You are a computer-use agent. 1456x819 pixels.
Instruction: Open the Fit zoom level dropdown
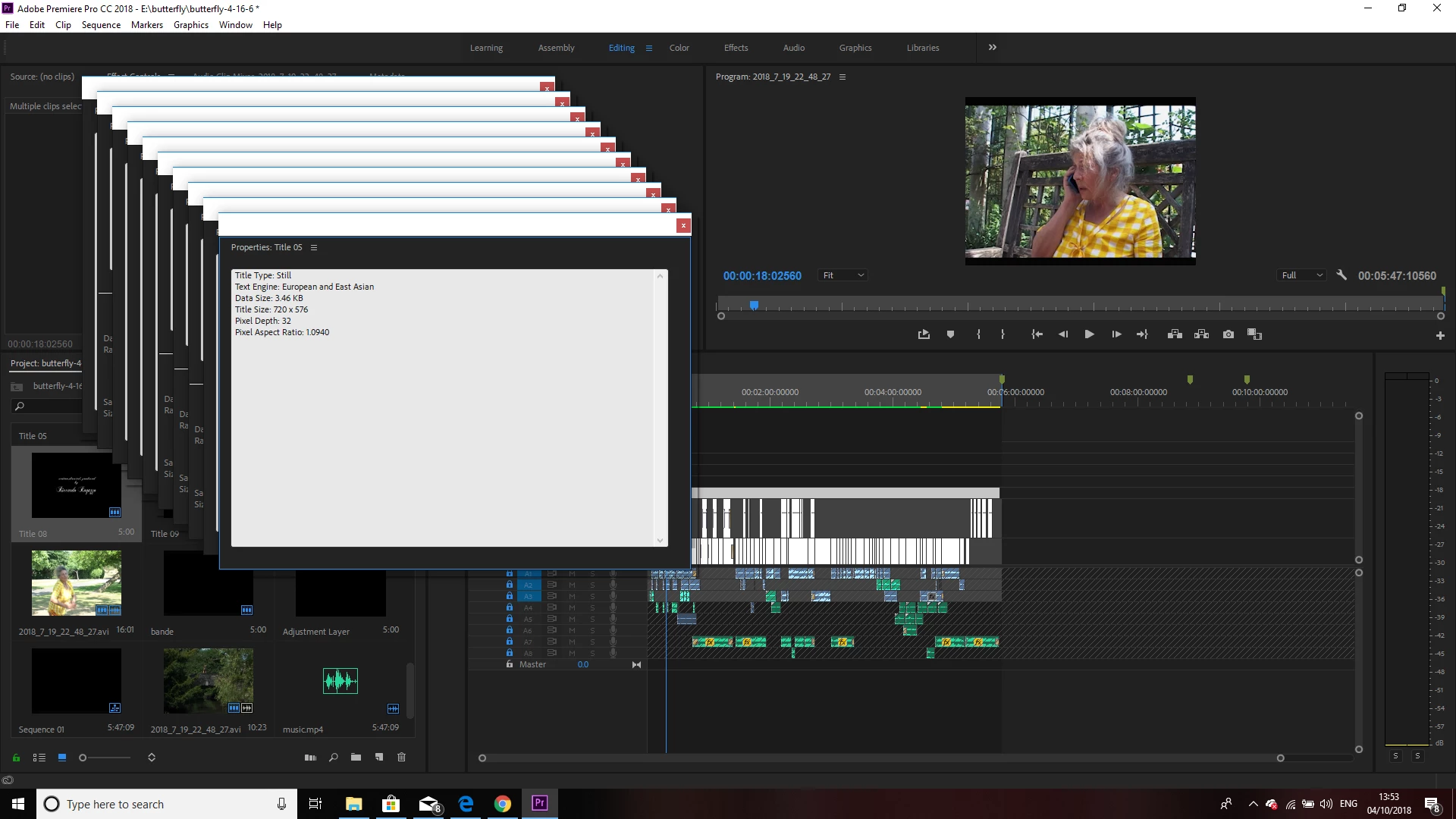(843, 275)
